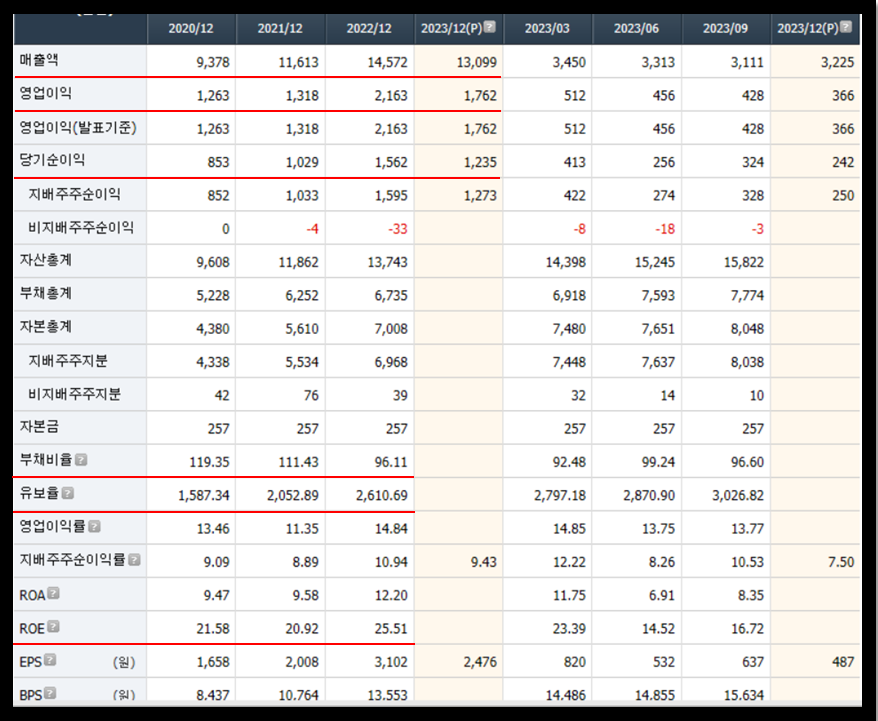Click the 유보율 value 1,587.34
This screenshot has height=721, width=878.
point(204,495)
